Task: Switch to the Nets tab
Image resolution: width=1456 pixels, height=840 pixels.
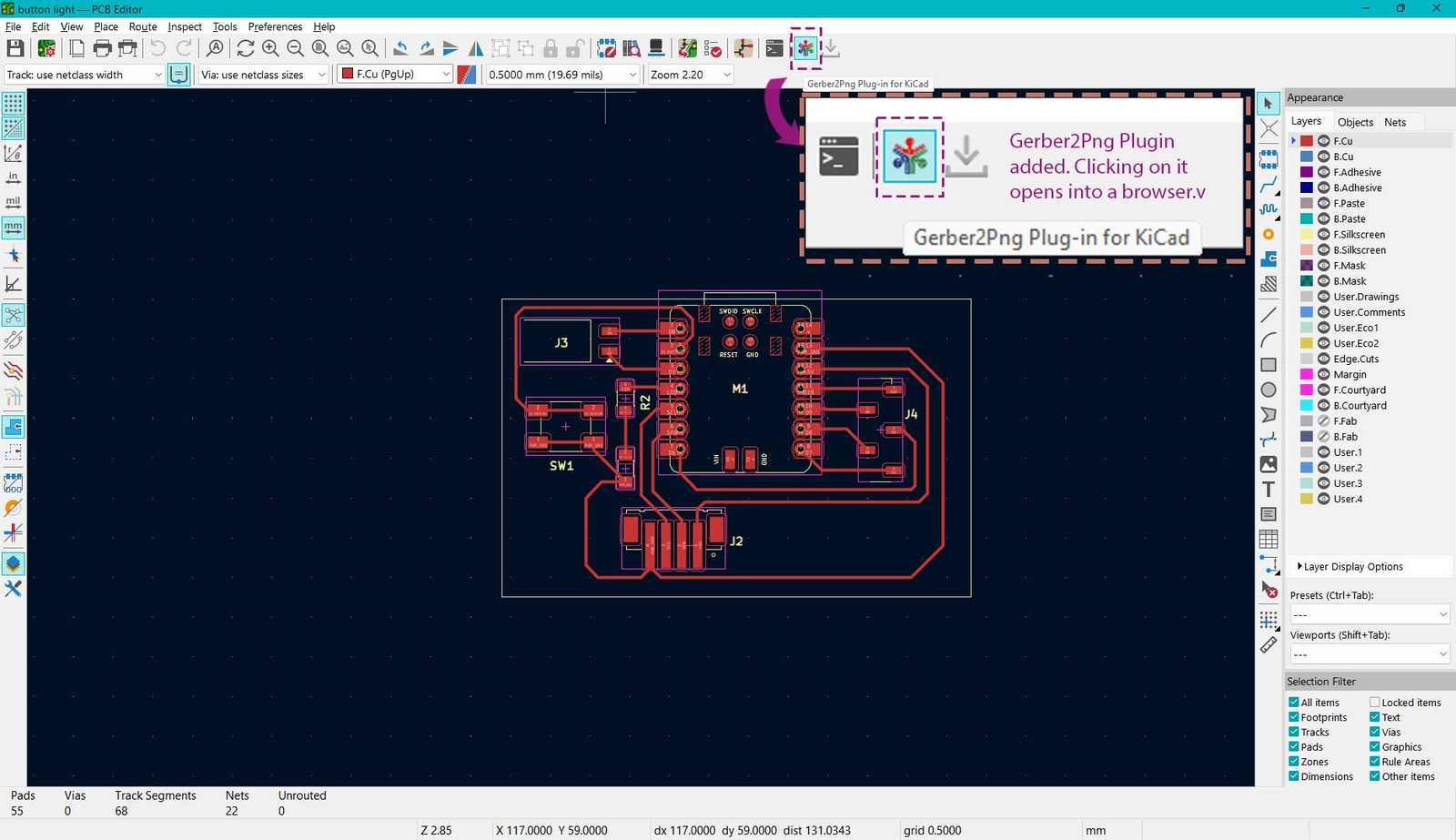Action: (1395, 122)
